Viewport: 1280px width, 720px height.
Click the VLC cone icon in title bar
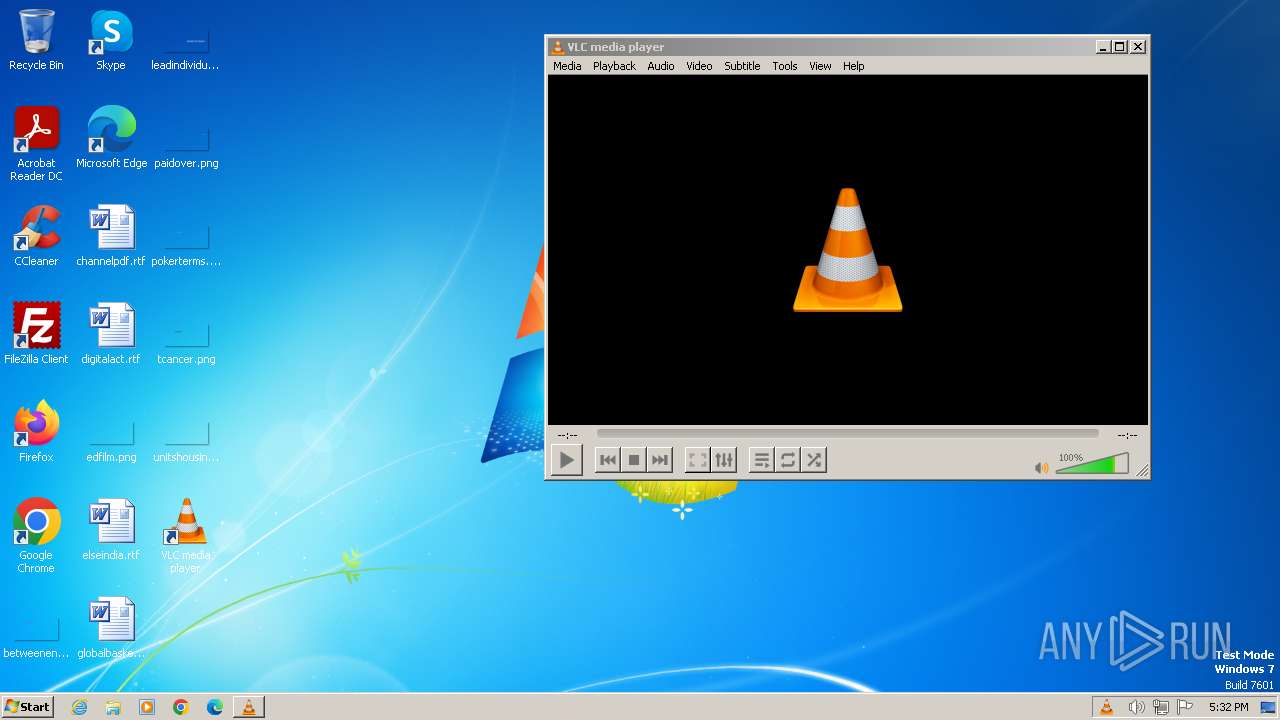click(558, 47)
